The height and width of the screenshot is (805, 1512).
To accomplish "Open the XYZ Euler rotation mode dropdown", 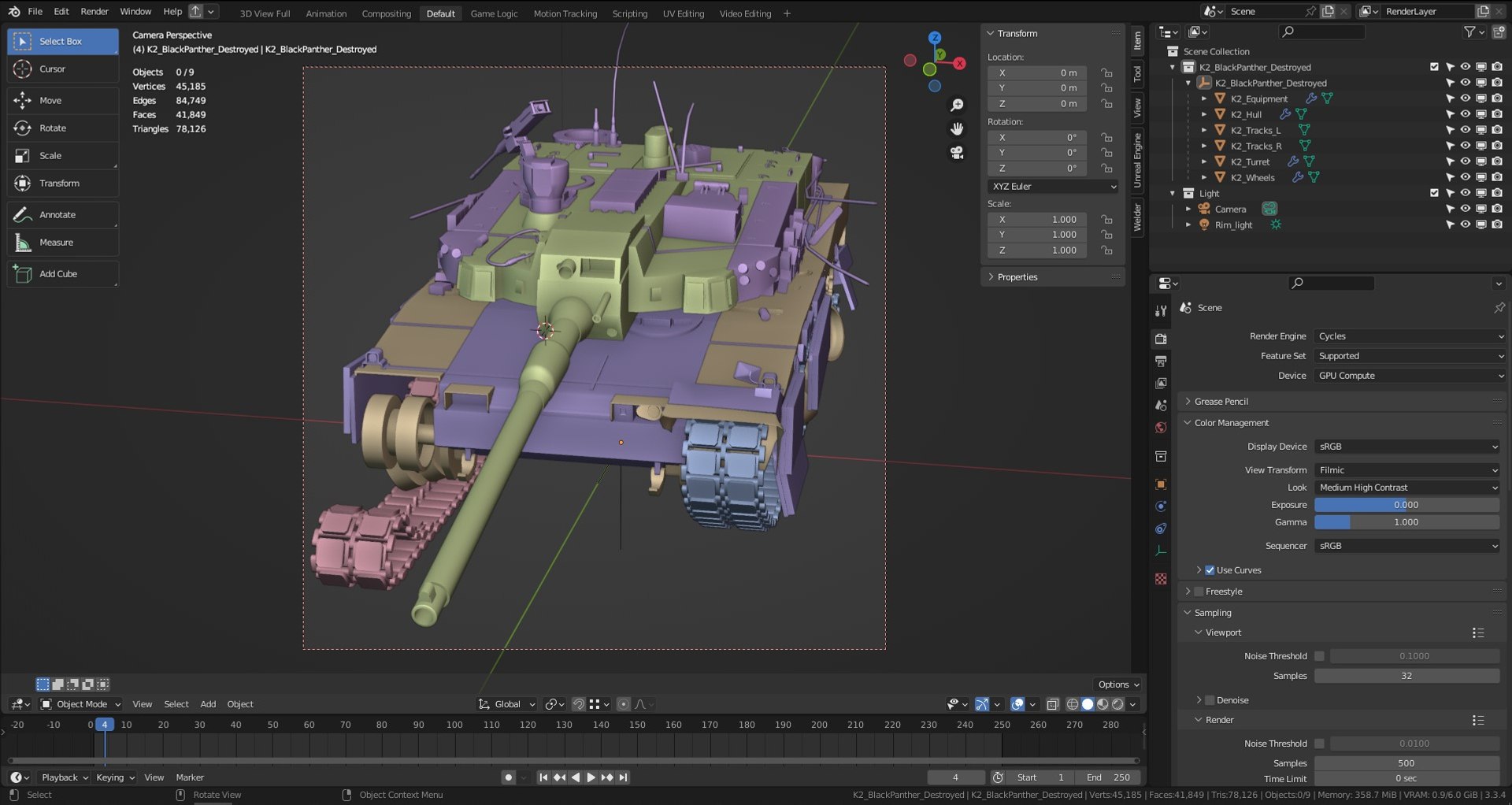I will pyautogui.click(x=1053, y=187).
